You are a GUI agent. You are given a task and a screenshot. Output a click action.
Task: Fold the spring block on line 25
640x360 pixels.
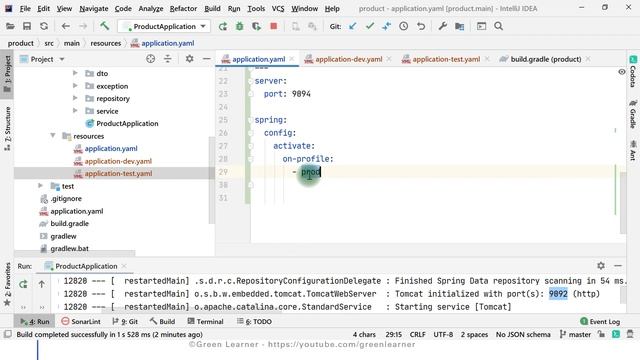pos(251,120)
